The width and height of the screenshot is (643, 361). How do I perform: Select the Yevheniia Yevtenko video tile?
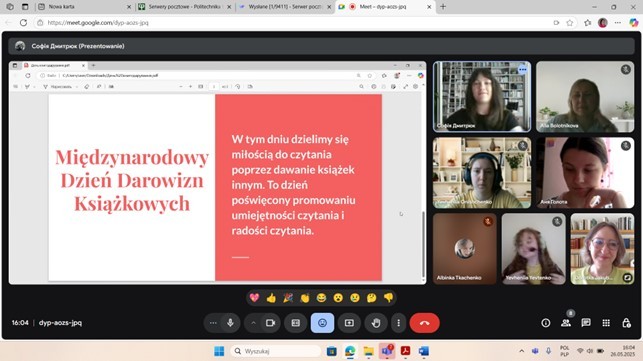[534, 249]
